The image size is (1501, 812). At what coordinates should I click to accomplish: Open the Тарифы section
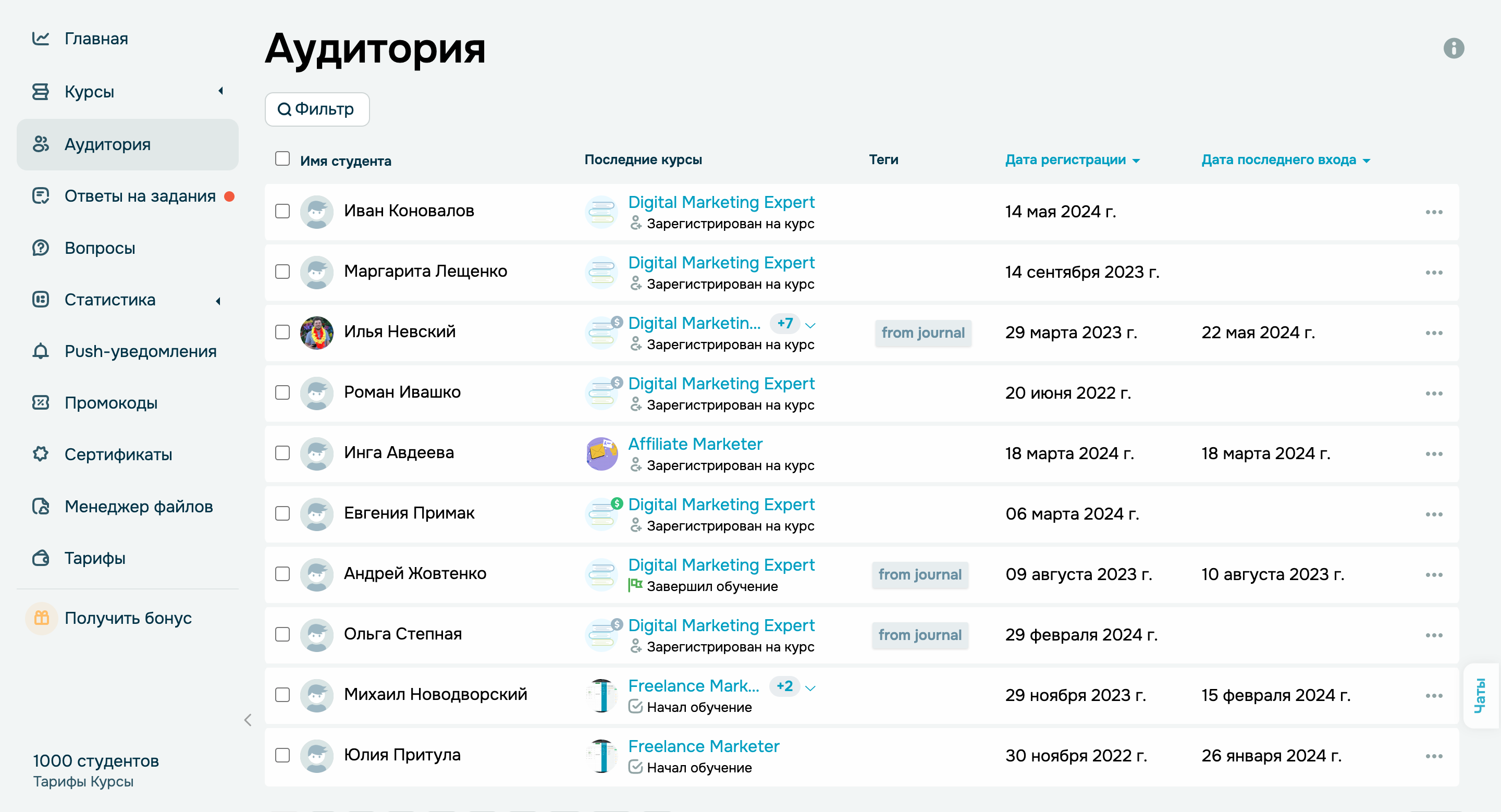[94, 558]
